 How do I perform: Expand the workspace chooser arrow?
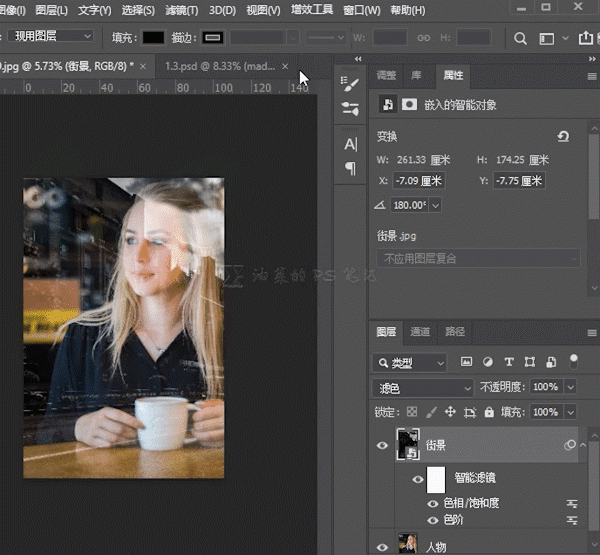(565, 38)
